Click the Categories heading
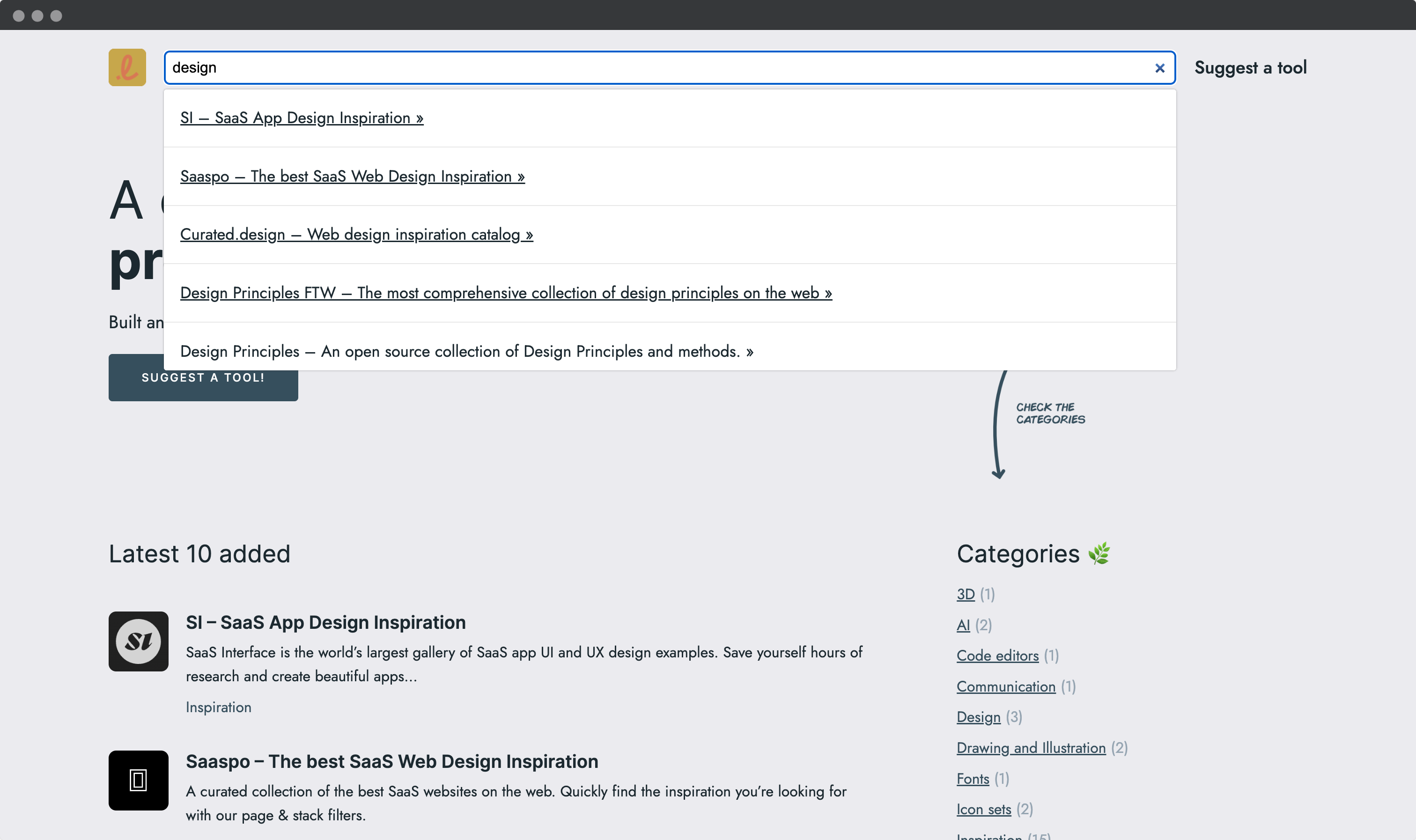 coord(1033,553)
